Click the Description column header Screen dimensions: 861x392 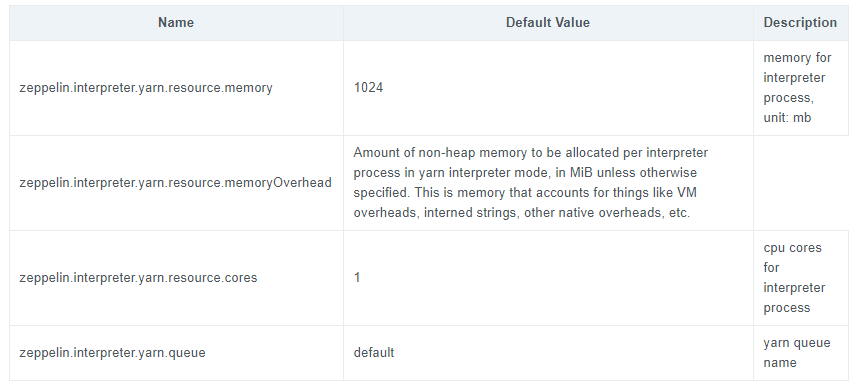point(800,23)
